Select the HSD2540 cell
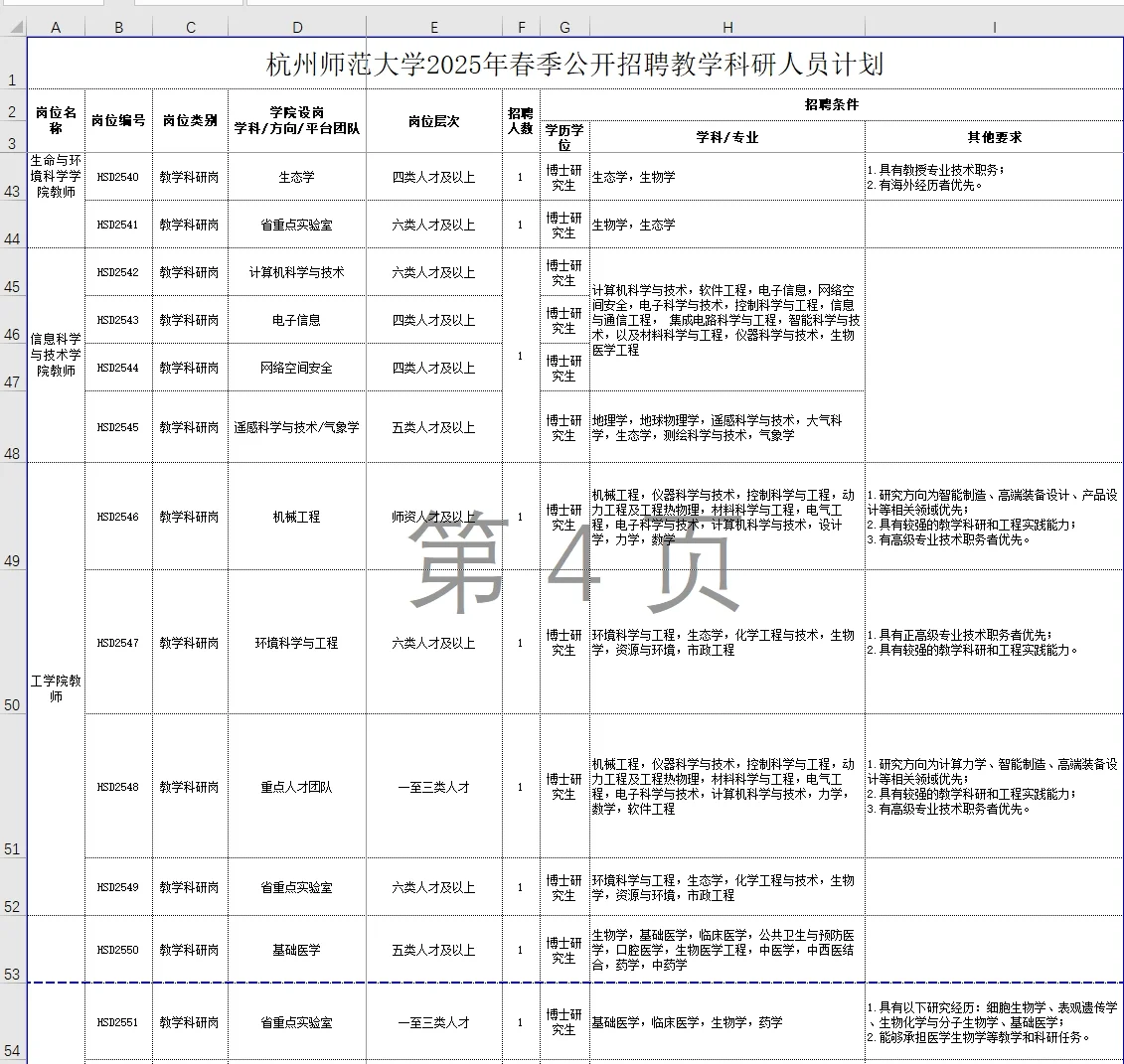Image resolution: width=1124 pixels, height=1064 pixels. pyautogui.click(x=119, y=176)
